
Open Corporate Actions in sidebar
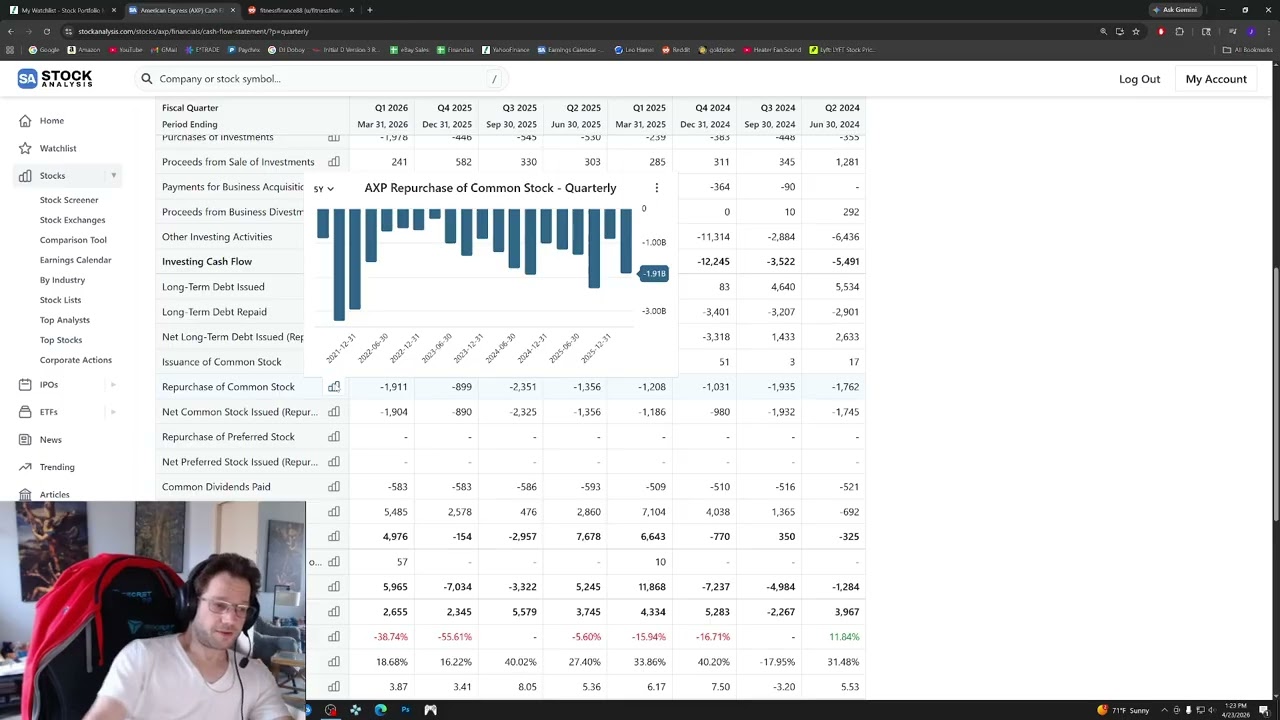(76, 360)
